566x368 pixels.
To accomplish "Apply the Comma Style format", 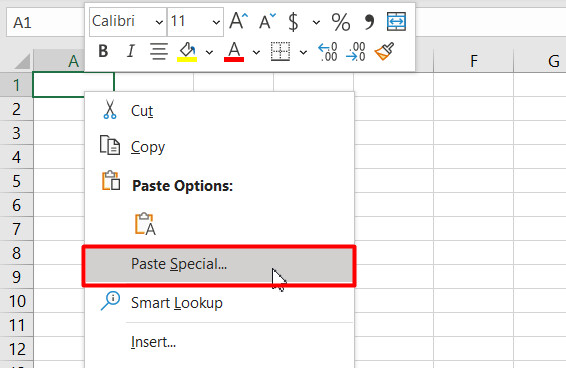I will tap(369, 22).
